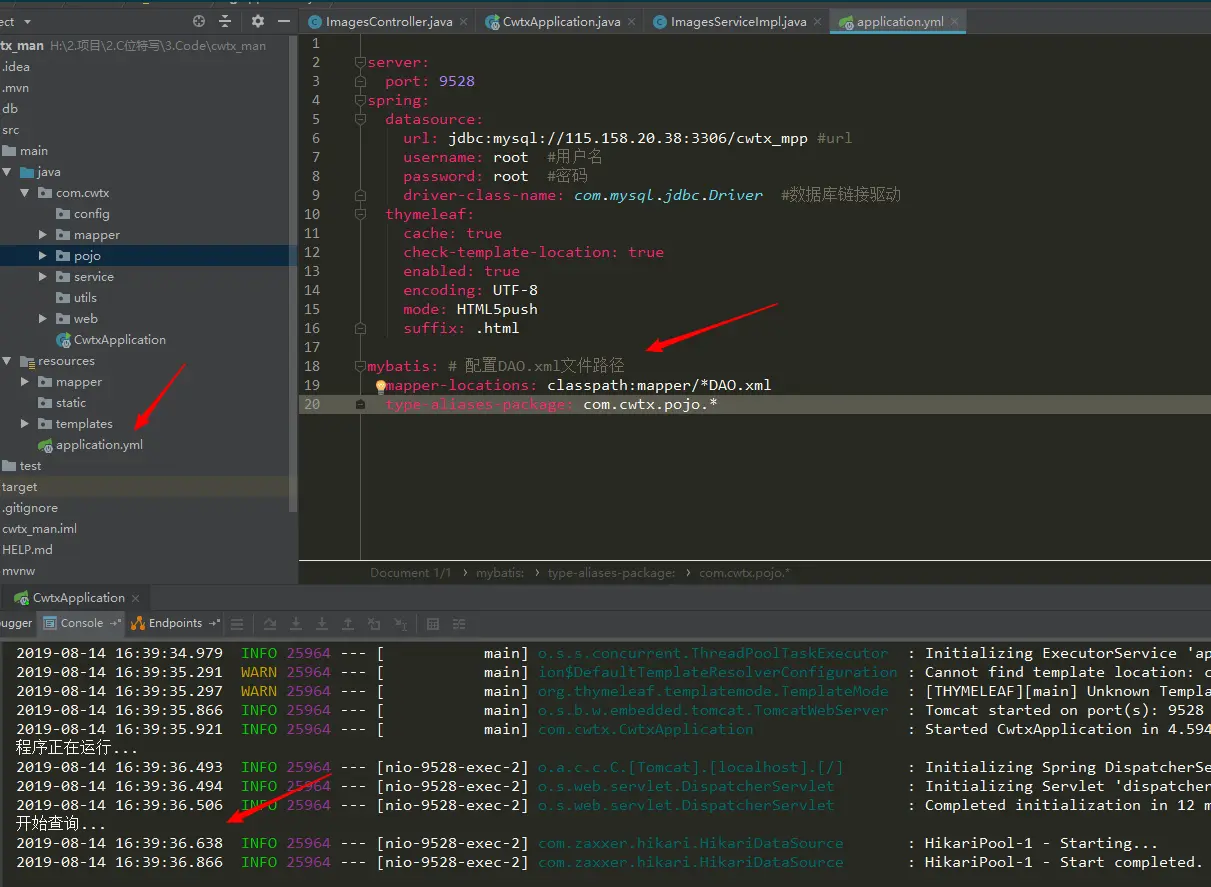1211x887 pixels.
Task: Click the HikariDataSource logger name in console
Action: [690, 843]
